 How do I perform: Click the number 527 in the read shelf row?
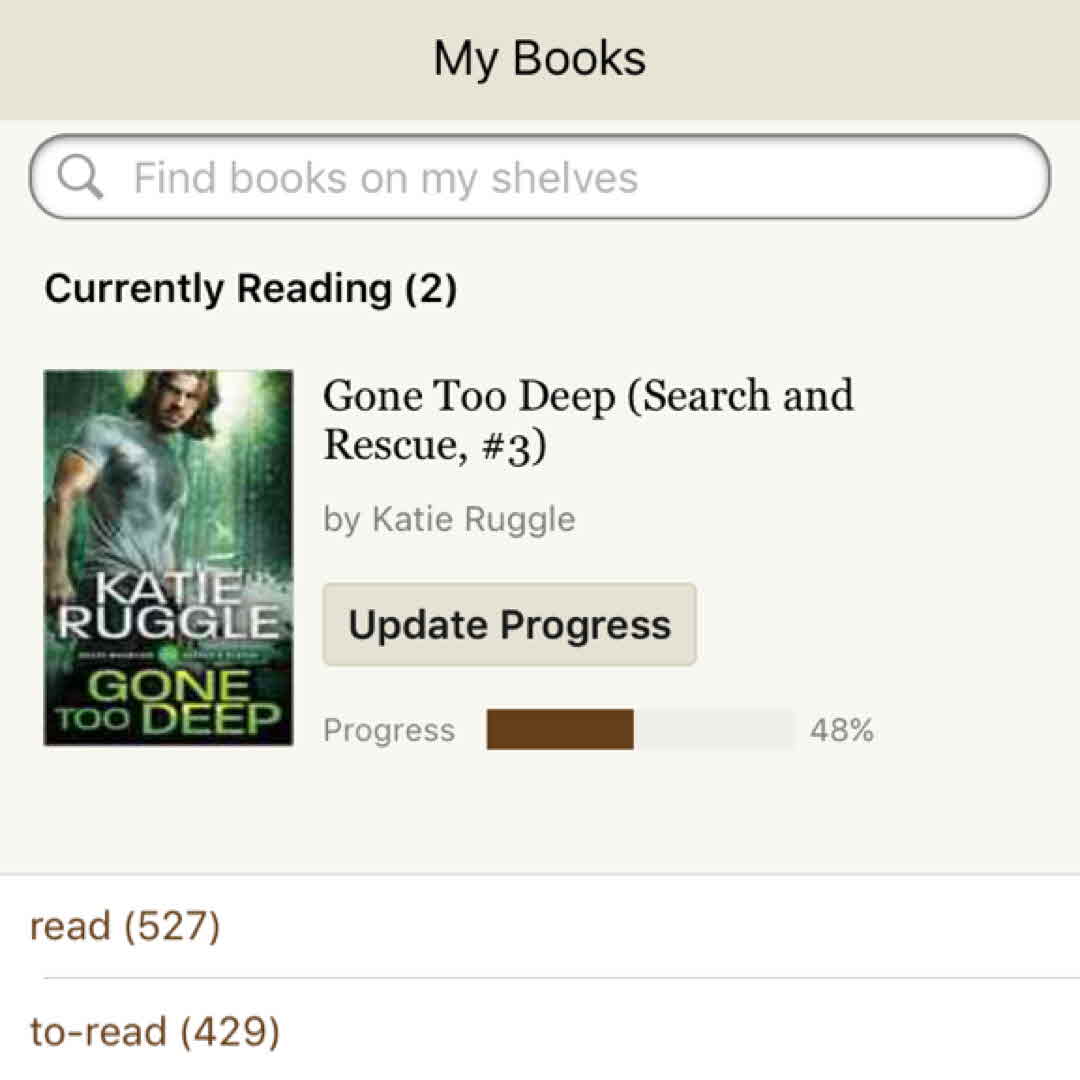(171, 926)
